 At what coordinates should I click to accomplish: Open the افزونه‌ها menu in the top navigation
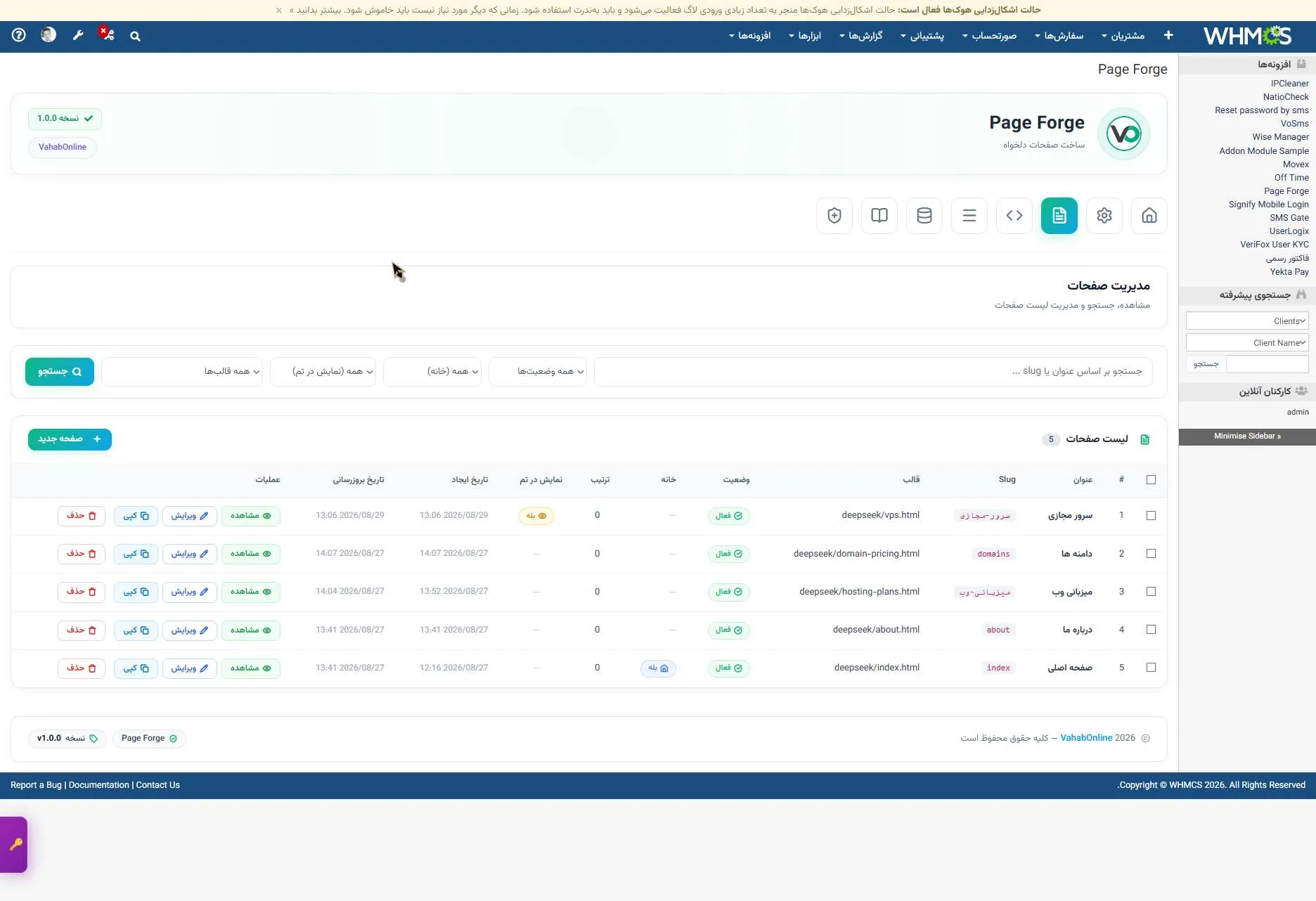pos(749,36)
